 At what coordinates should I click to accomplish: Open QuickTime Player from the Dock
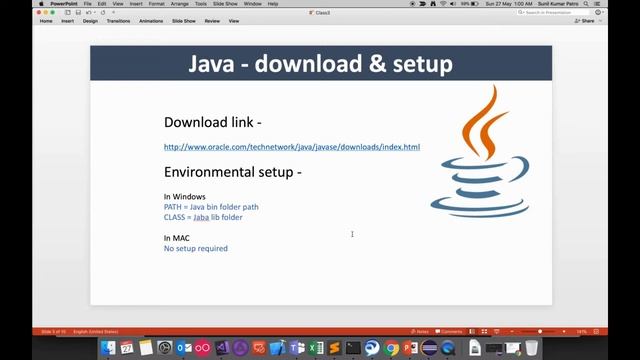pos(448,348)
